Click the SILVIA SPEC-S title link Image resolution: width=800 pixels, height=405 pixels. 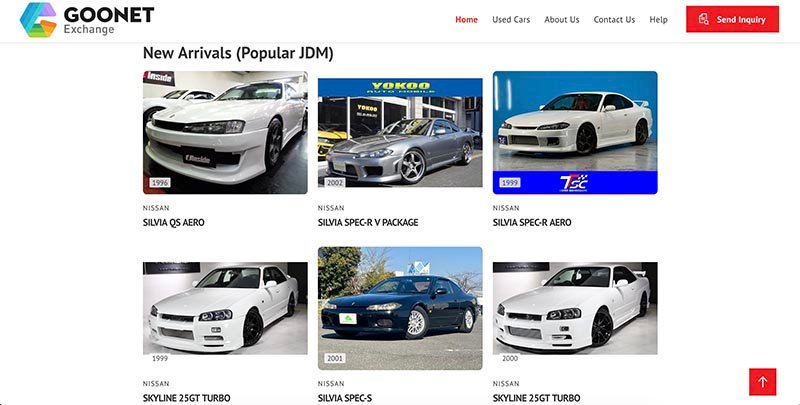coord(345,398)
